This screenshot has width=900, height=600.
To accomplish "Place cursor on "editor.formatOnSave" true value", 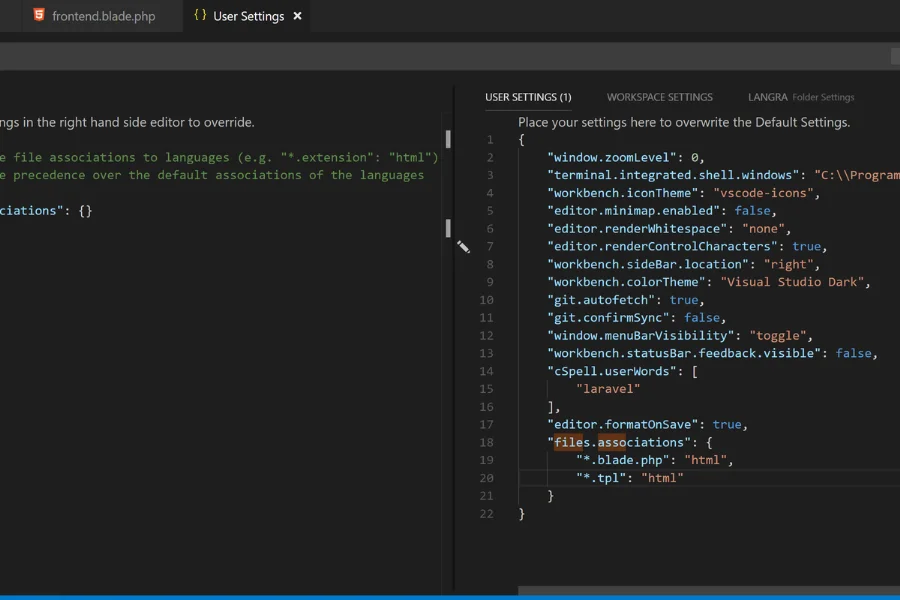I will (727, 424).
